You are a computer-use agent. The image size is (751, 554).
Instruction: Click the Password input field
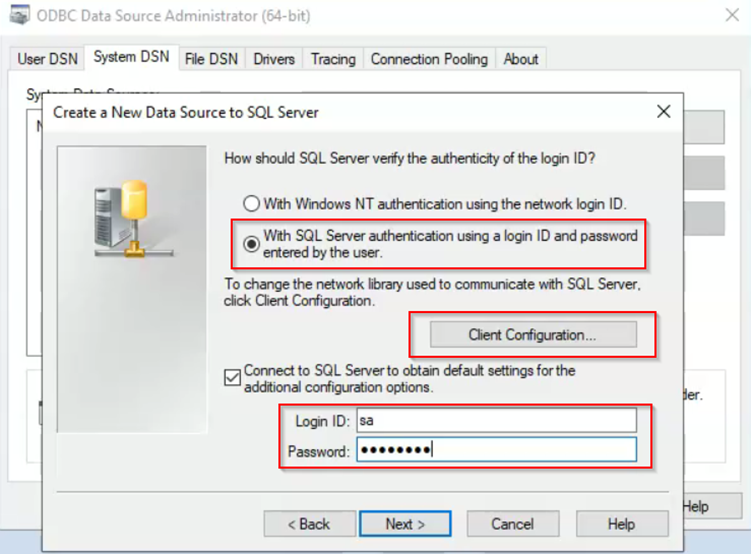pos(497,450)
